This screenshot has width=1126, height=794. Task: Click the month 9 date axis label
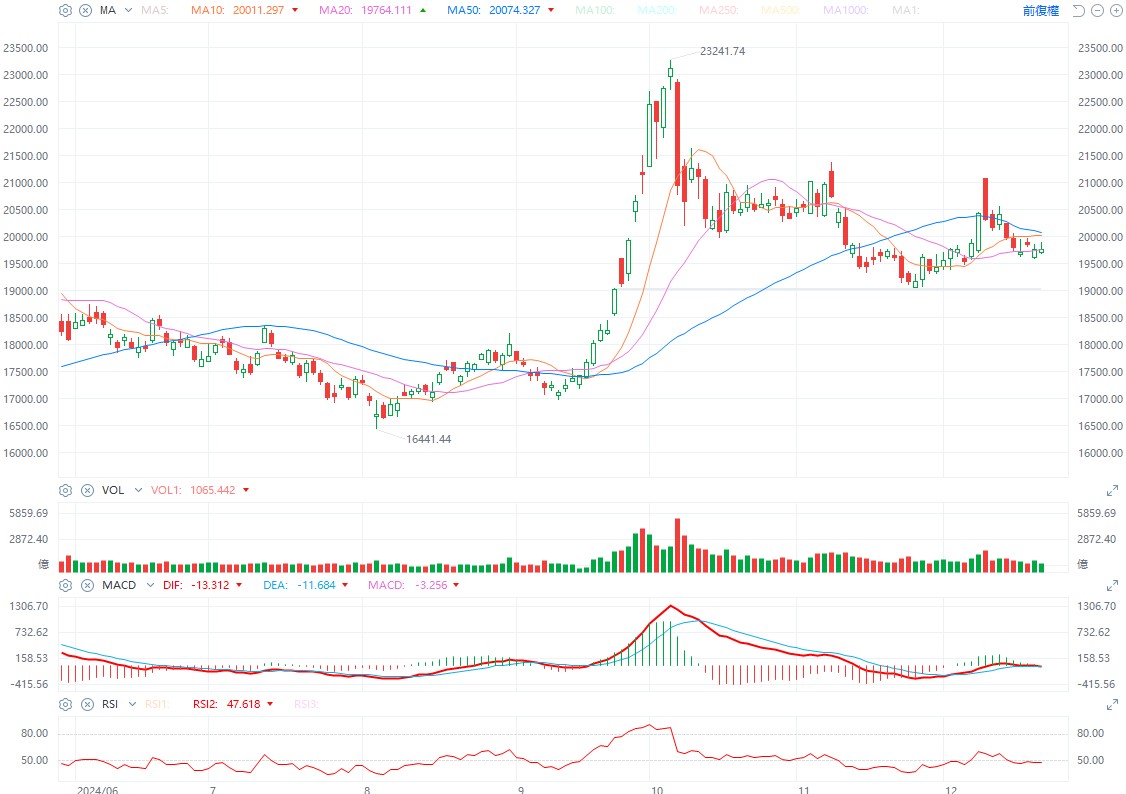521,789
